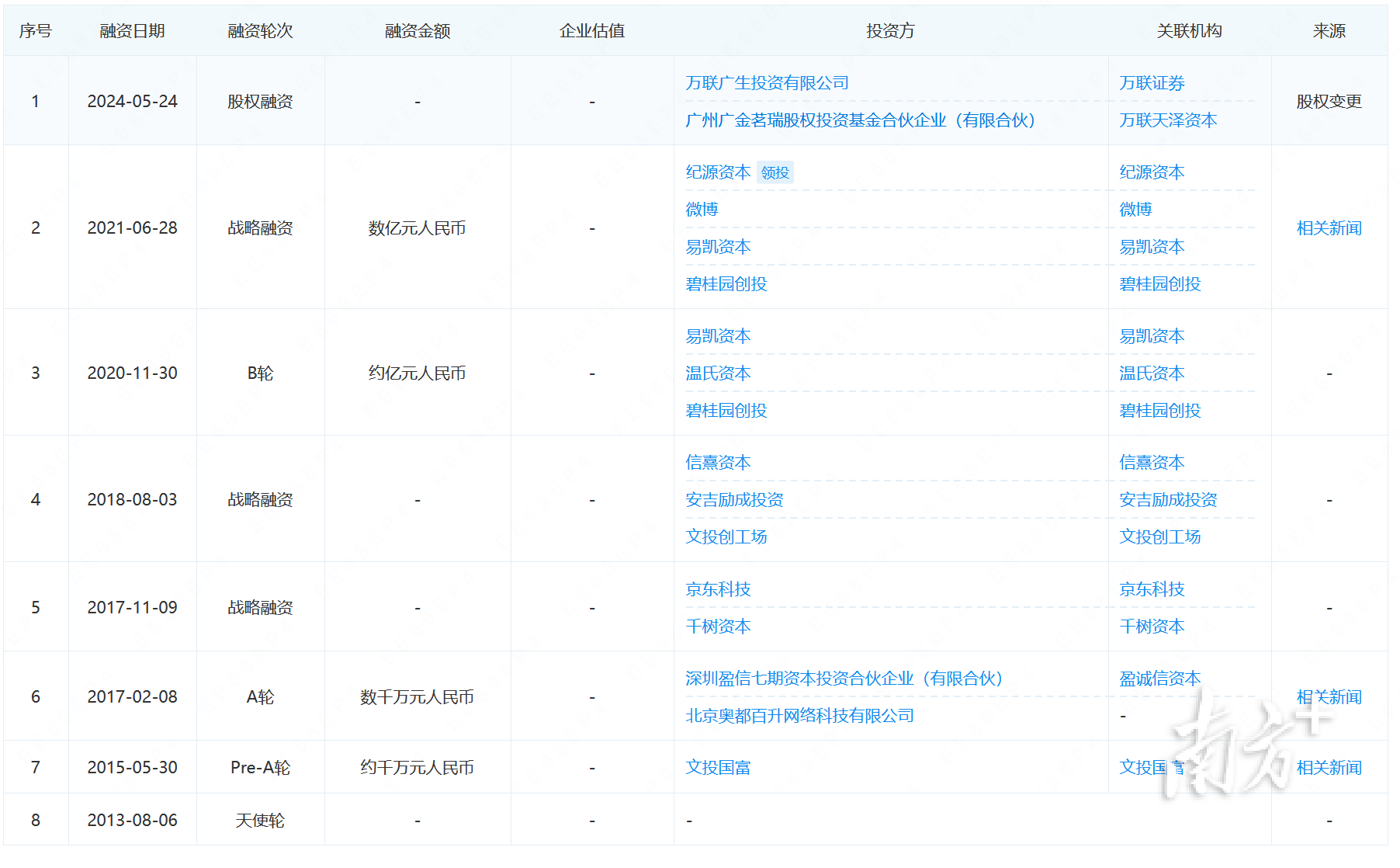The width and height of the screenshot is (1400, 868).
Task: Open 盈诚信资本 related institution link
Action: [1159, 679]
